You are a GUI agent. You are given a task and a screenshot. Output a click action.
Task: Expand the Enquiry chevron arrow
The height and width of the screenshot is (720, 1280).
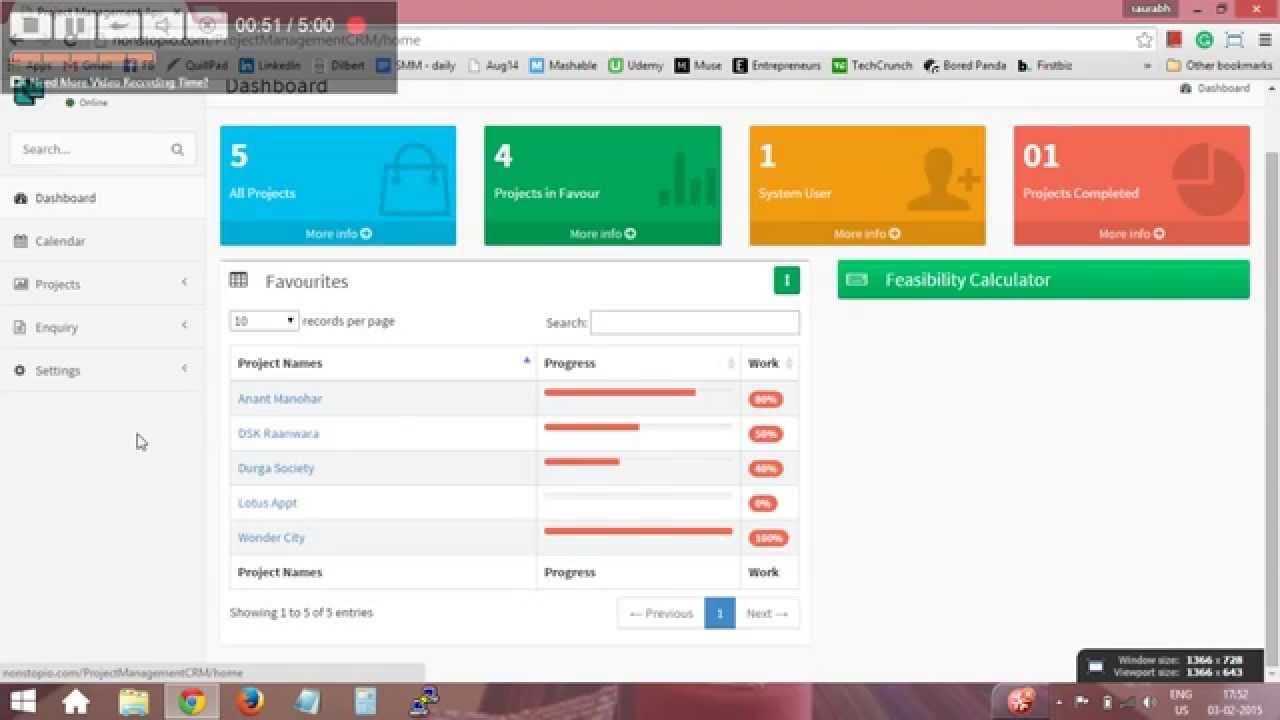(x=184, y=326)
